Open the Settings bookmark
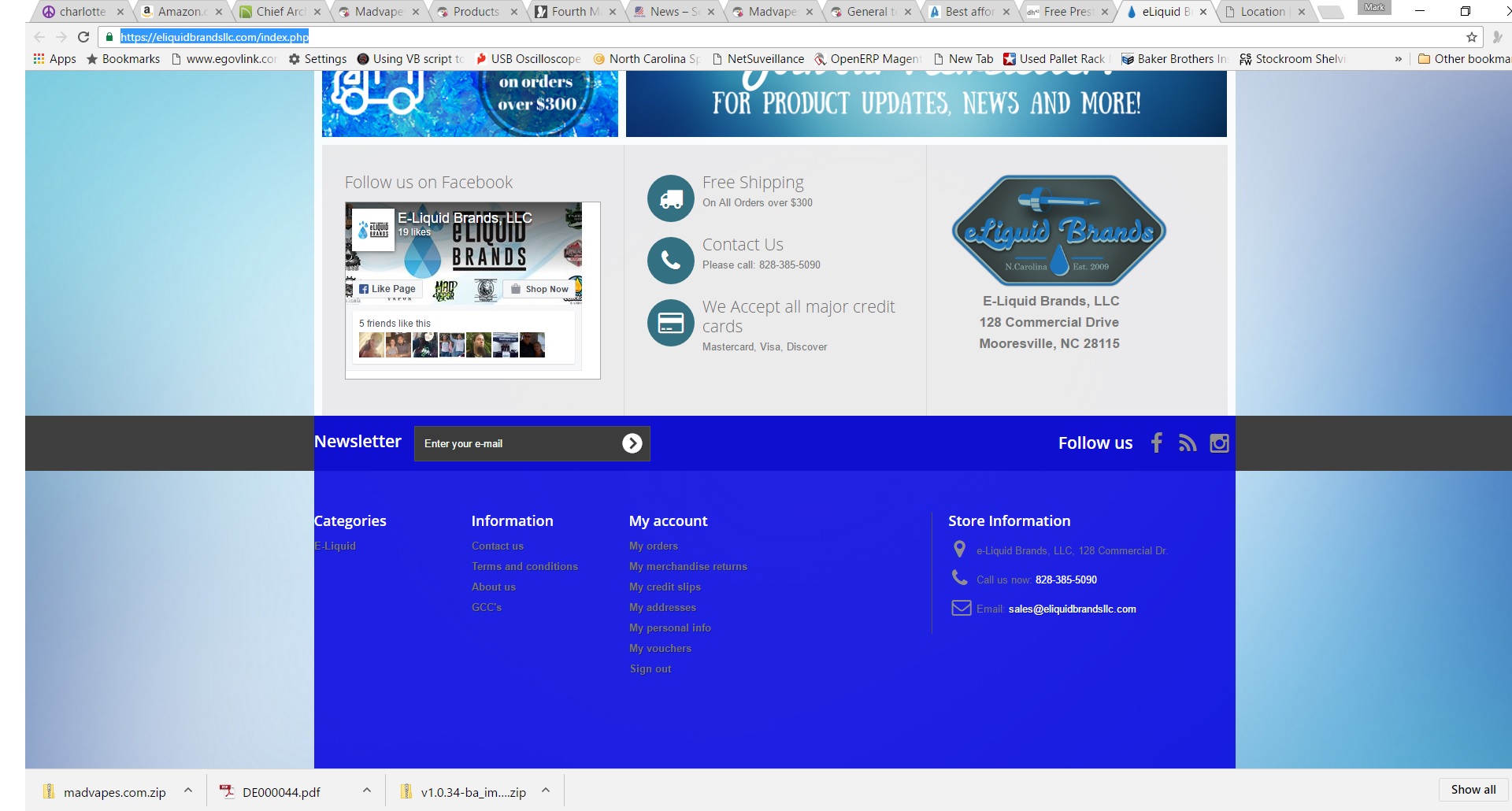Screen dimensions: 1512x811 pyautogui.click(x=317, y=59)
